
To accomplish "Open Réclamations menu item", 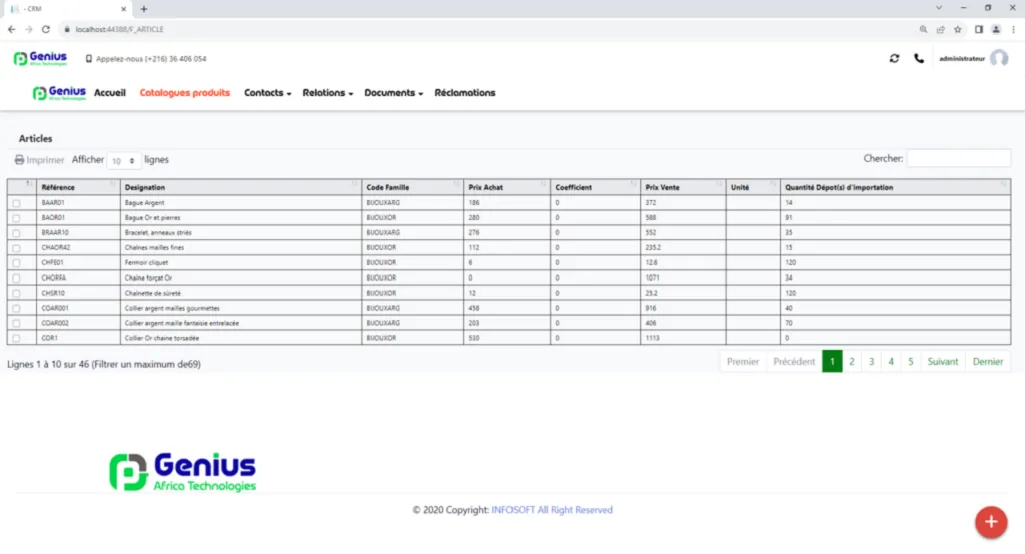I will pos(465,93).
